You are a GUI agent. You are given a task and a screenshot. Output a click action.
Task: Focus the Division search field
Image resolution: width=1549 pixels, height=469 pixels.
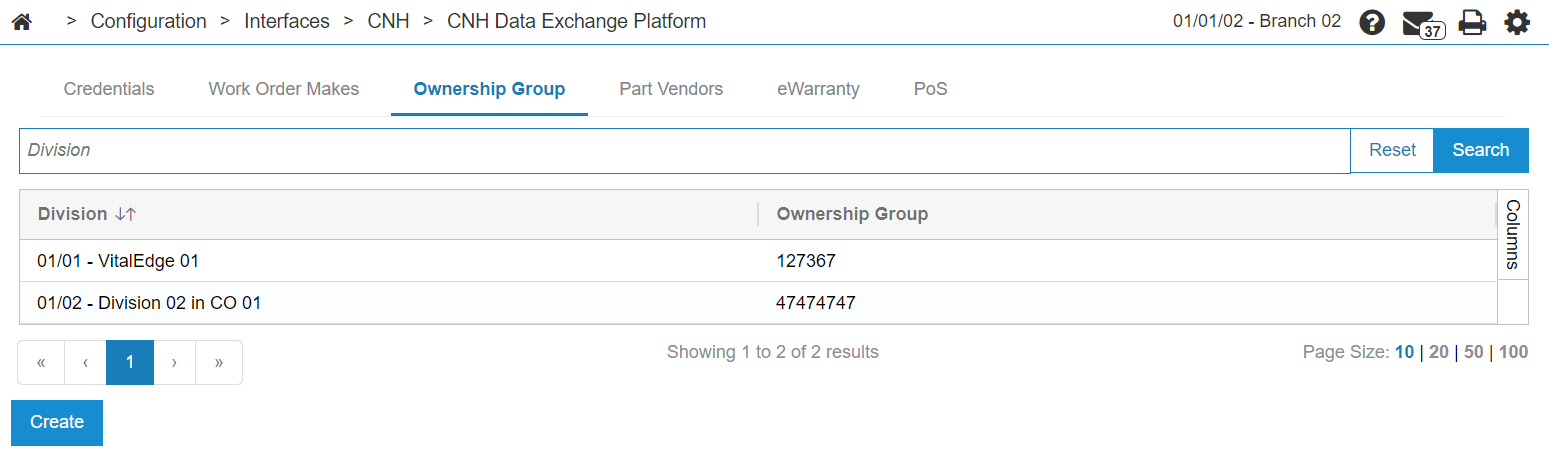tap(685, 150)
